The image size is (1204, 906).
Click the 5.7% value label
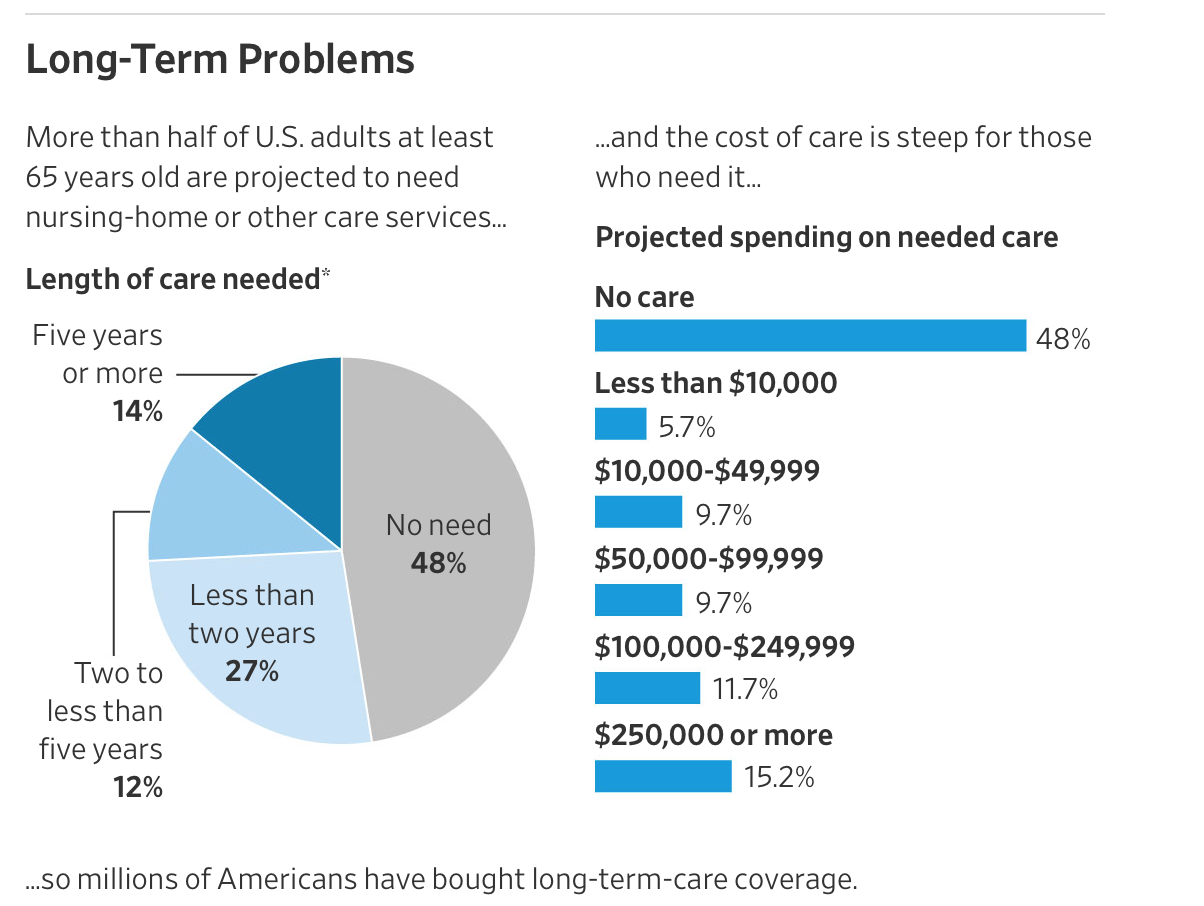(687, 427)
